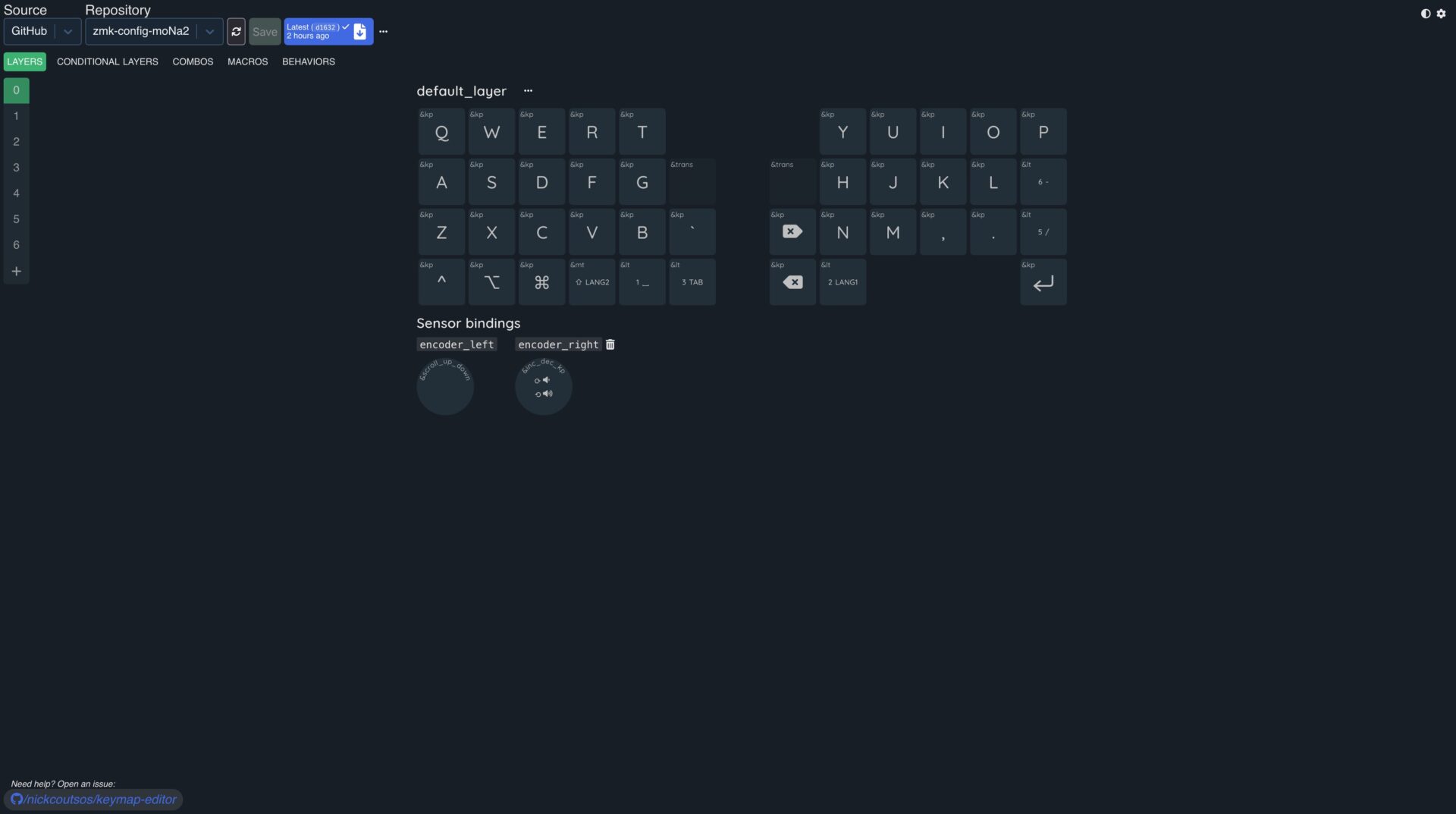Select the Enter key binding
Image resolution: width=1456 pixels, height=814 pixels.
click(x=1043, y=281)
